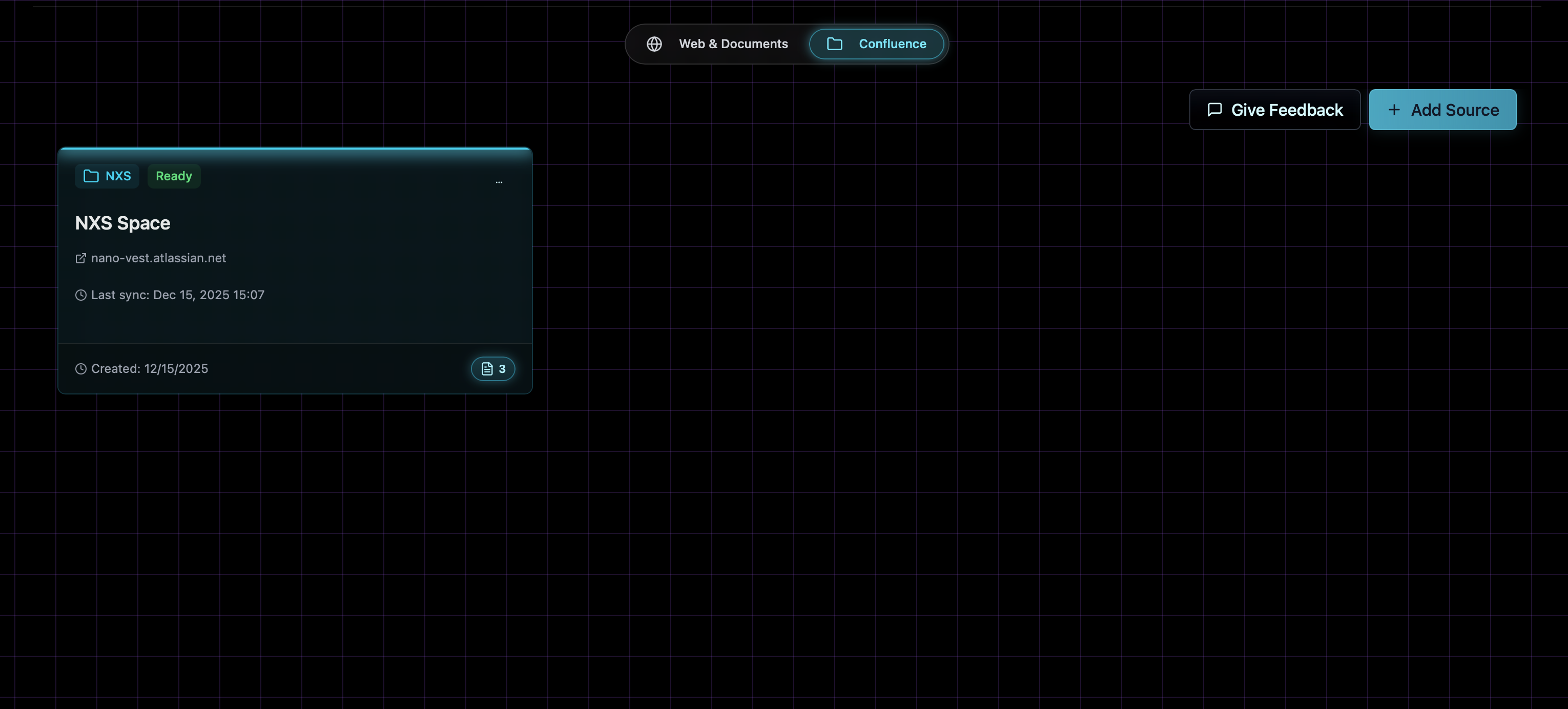Click the clock icon next to Last sync
Viewport: 1568px width, 709px height.
point(80,295)
